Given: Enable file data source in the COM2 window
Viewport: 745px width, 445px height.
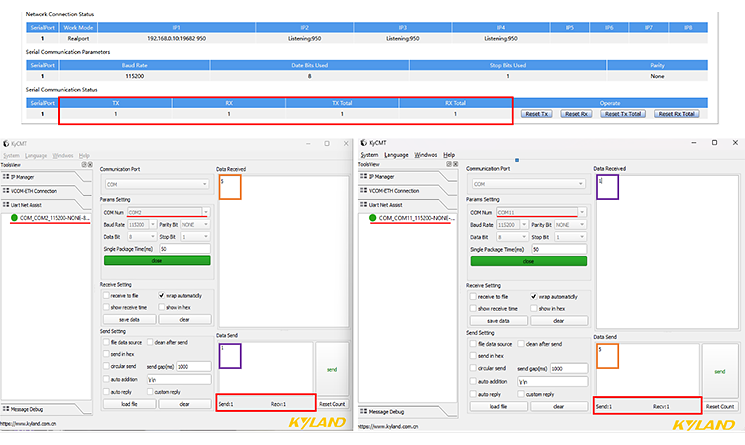Looking at the screenshot, I should (x=106, y=342).
